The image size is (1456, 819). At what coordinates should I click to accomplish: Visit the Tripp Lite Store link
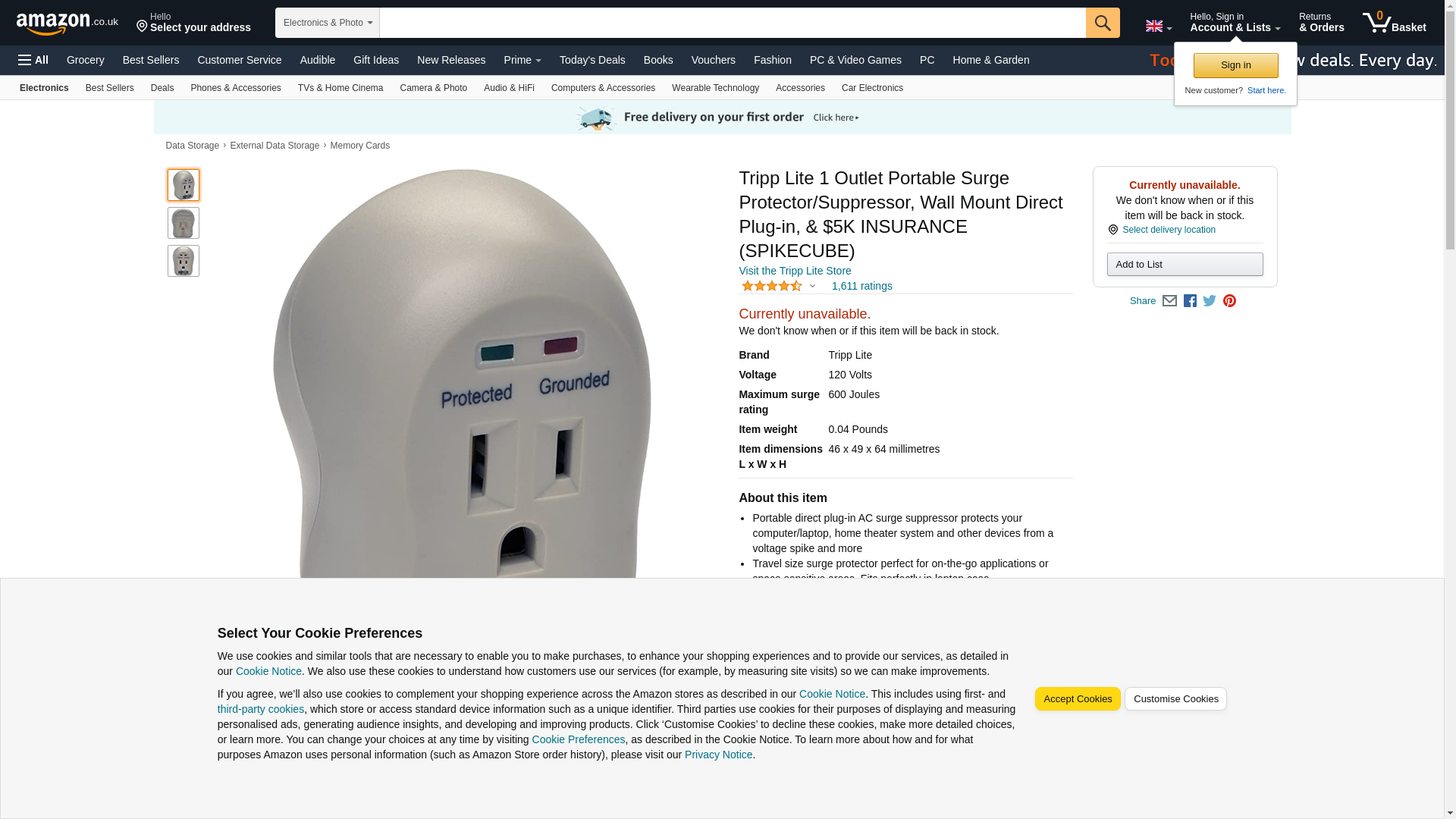(x=795, y=271)
